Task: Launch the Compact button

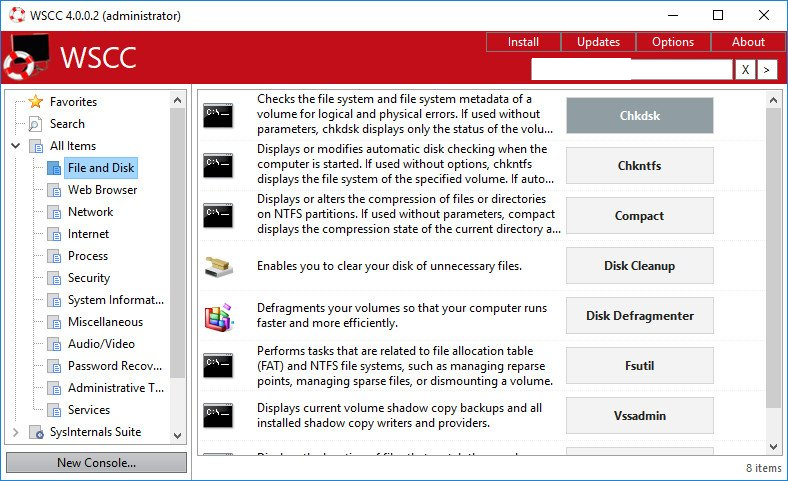Action: click(x=640, y=216)
